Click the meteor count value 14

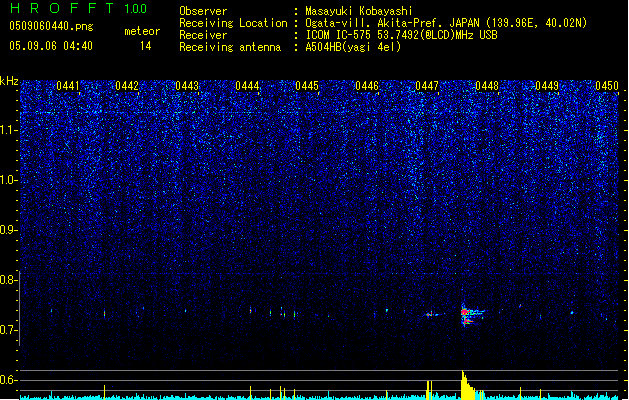click(x=146, y=46)
